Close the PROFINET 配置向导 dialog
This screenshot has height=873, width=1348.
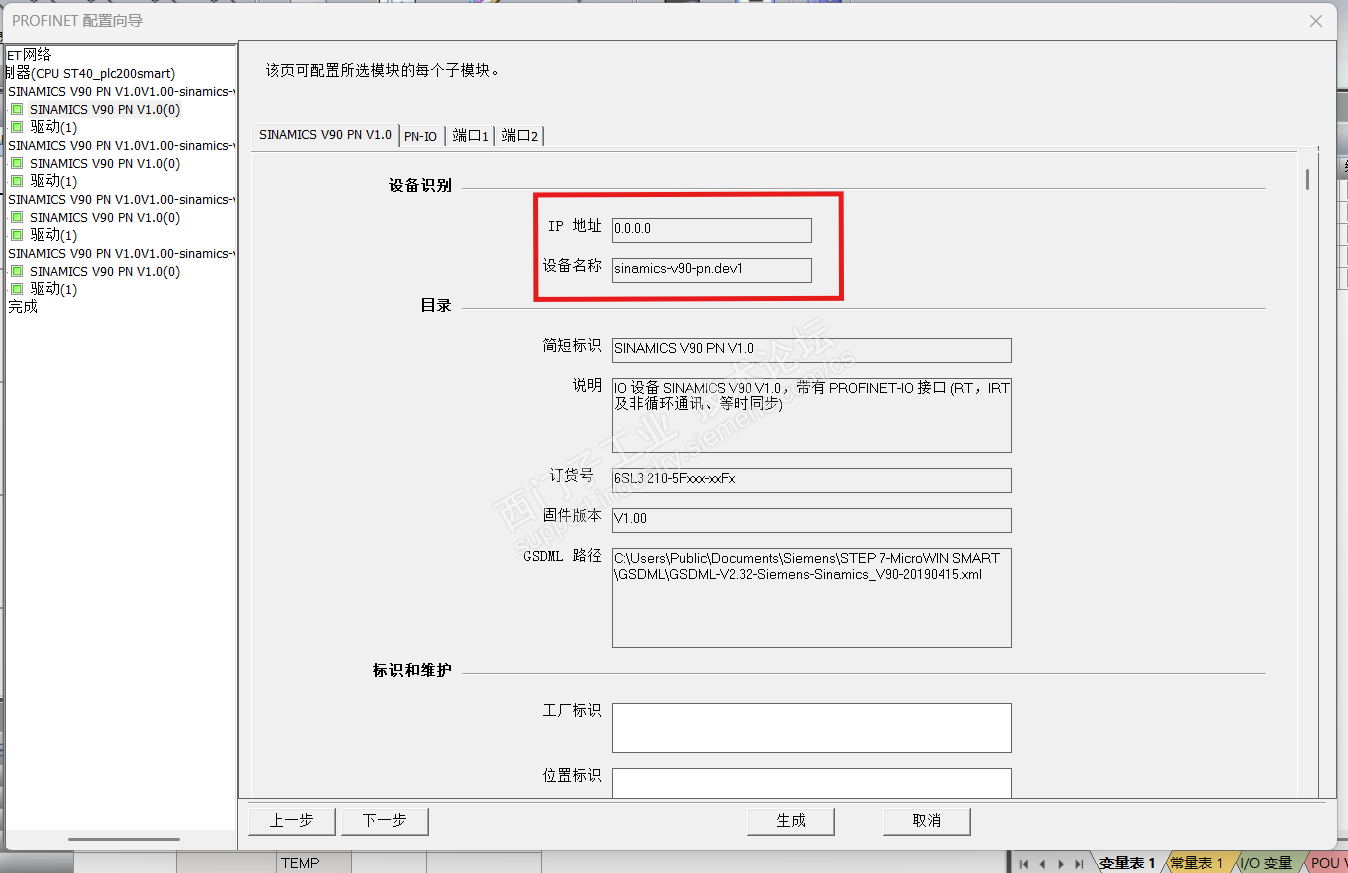(x=1316, y=20)
